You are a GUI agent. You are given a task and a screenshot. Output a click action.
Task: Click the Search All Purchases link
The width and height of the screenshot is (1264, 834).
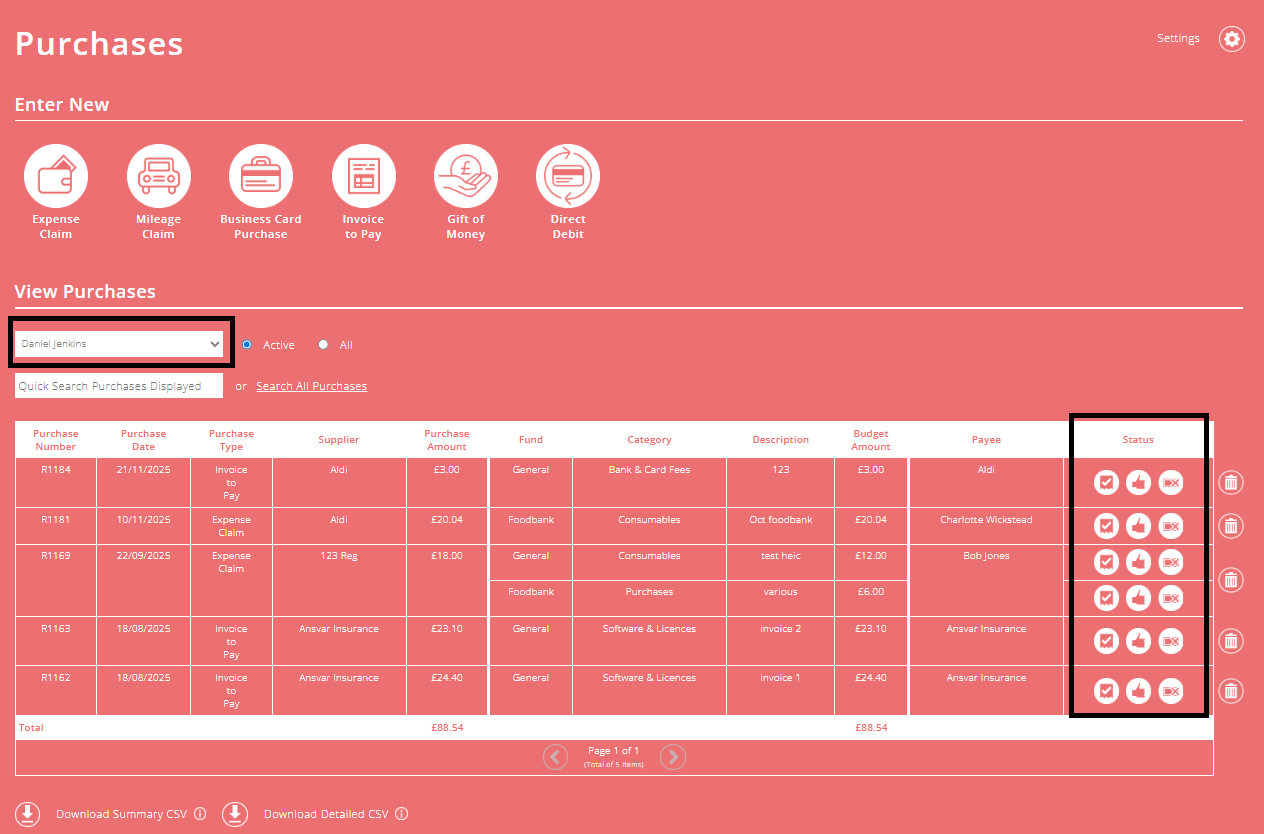point(311,385)
